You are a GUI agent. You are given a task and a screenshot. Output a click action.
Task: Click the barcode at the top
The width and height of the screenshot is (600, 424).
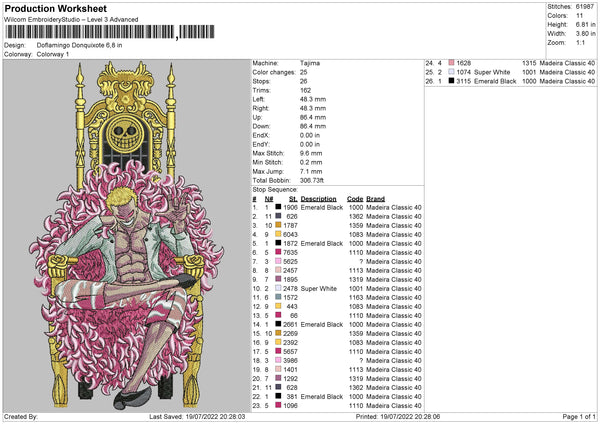pos(110,32)
